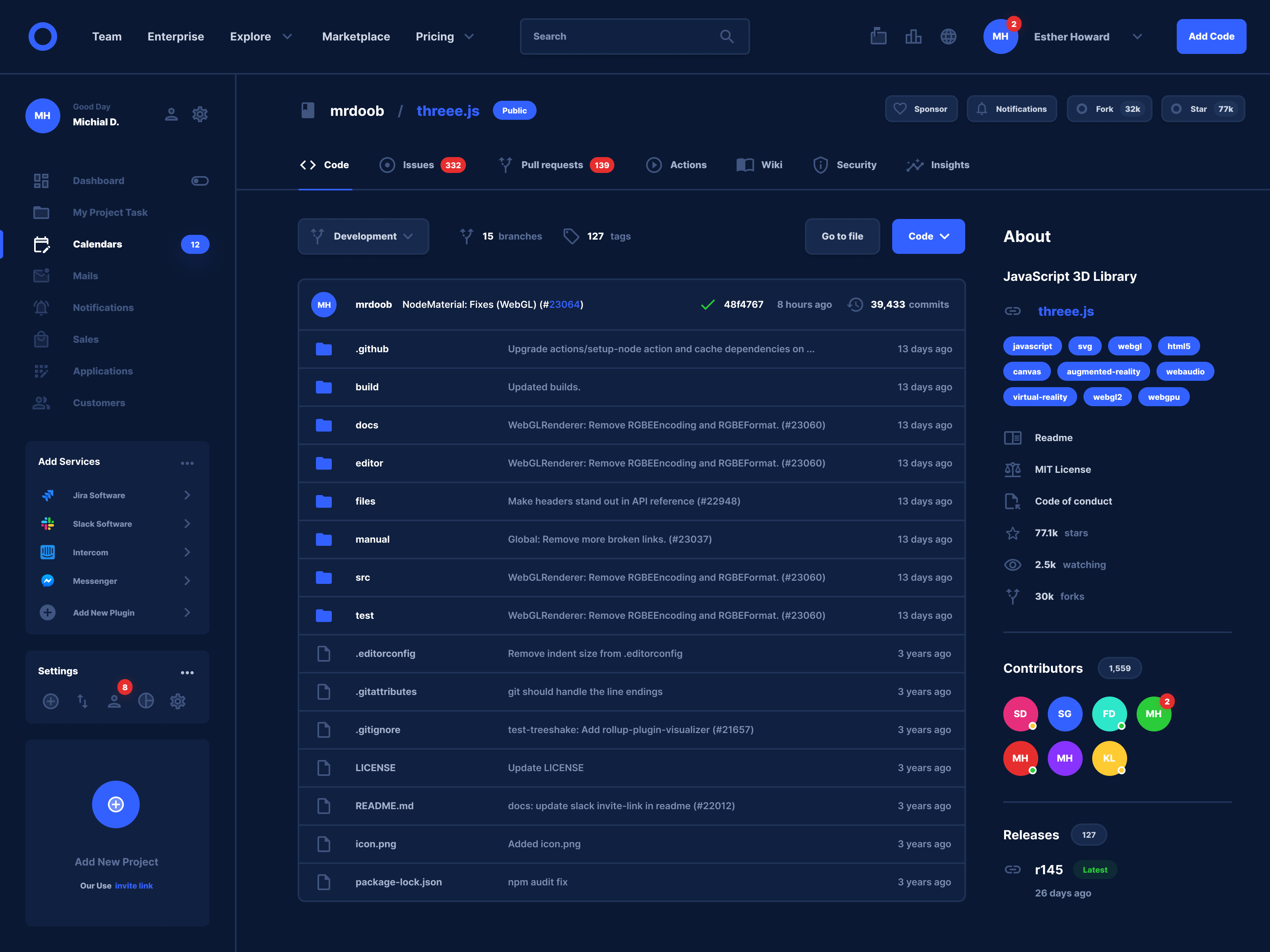Open the threee.js link in About
Image resolution: width=1270 pixels, height=952 pixels.
(x=1066, y=311)
